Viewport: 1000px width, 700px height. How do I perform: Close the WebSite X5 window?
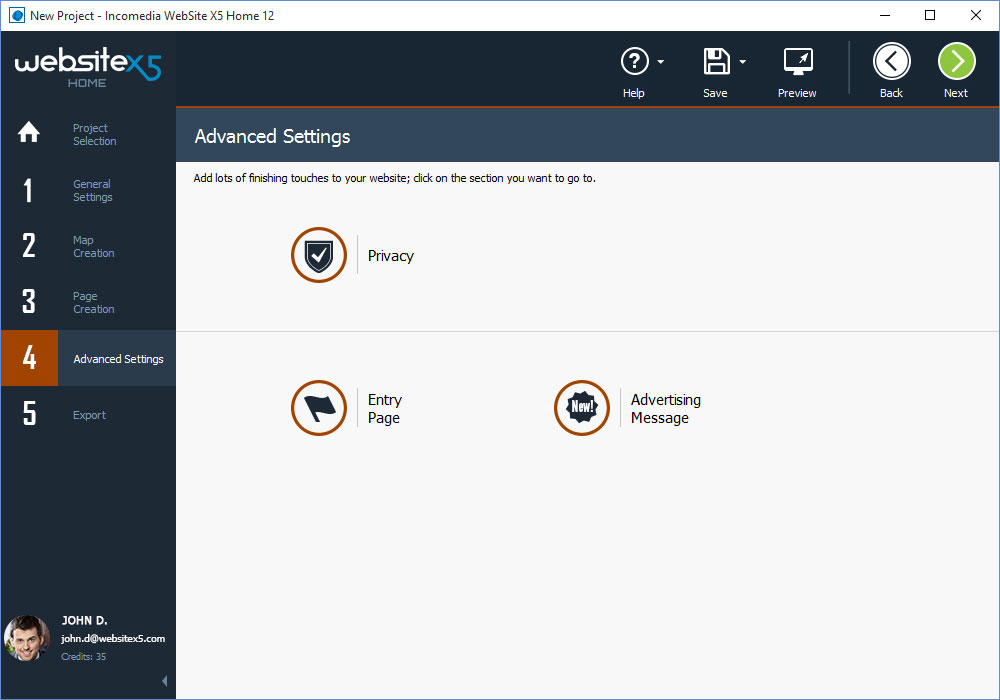click(976, 15)
